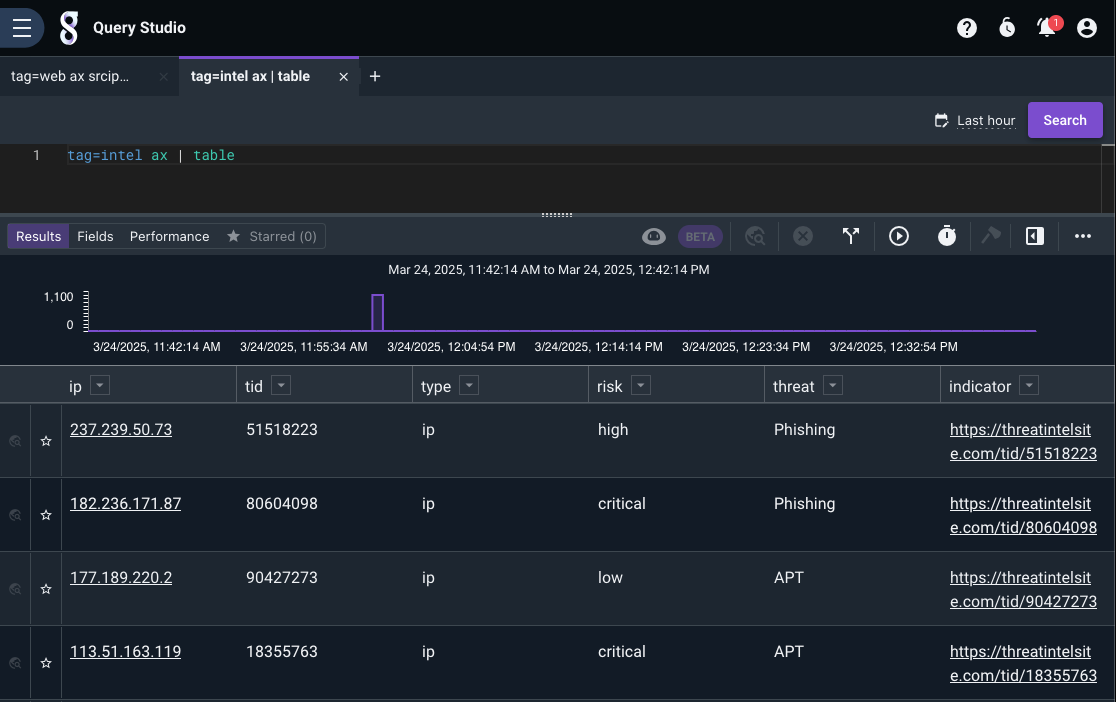Image resolution: width=1116 pixels, height=702 pixels.
Task: Click the branch/fork query icon
Action: point(851,236)
